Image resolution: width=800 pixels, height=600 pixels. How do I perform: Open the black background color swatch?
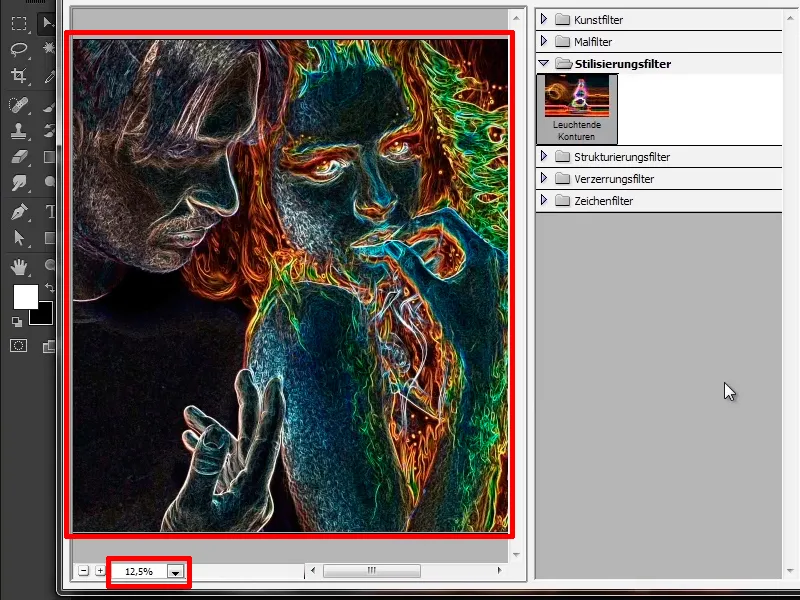tap(44, 316)
